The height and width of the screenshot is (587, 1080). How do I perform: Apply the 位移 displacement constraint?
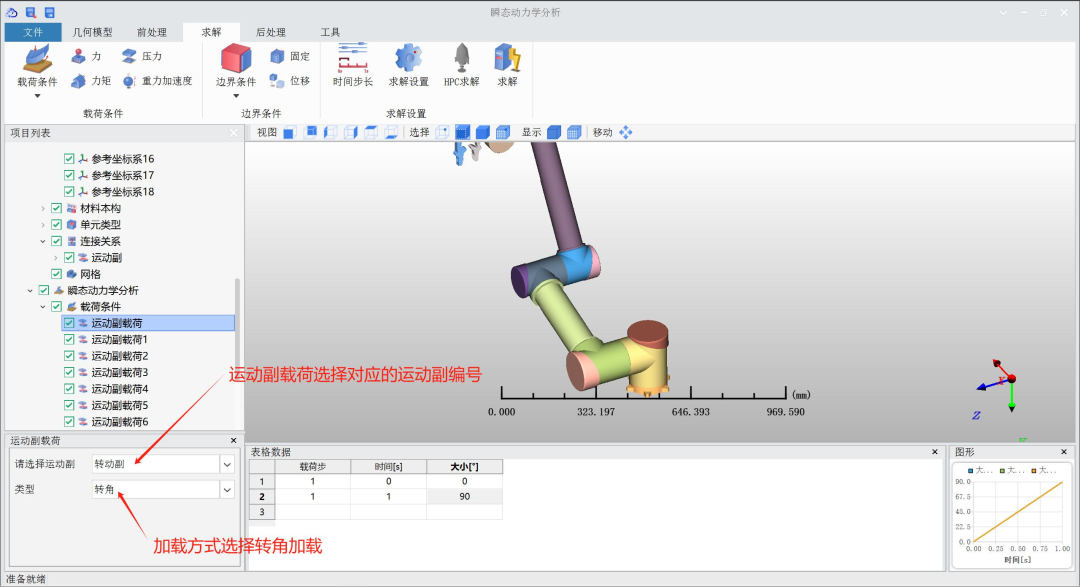pos(289,81)
